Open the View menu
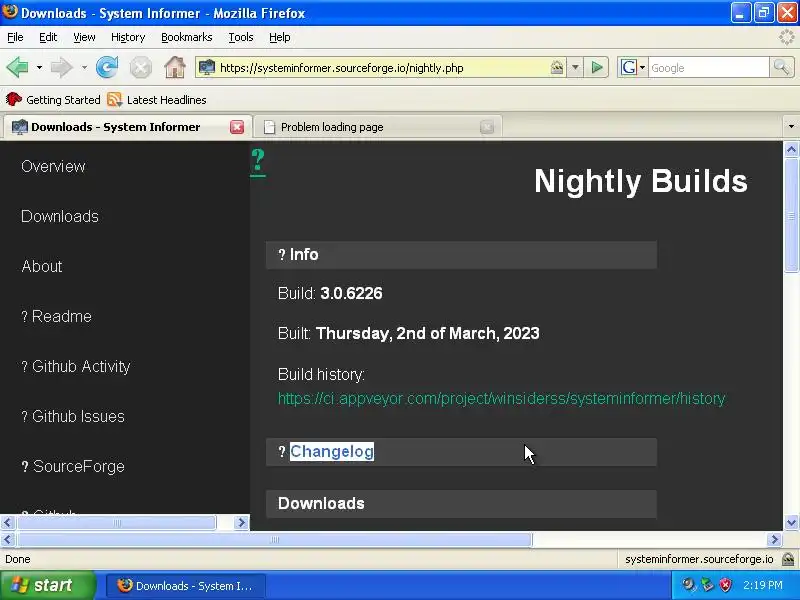This screenshot has width=800, height=600. (x=84, y=37)
